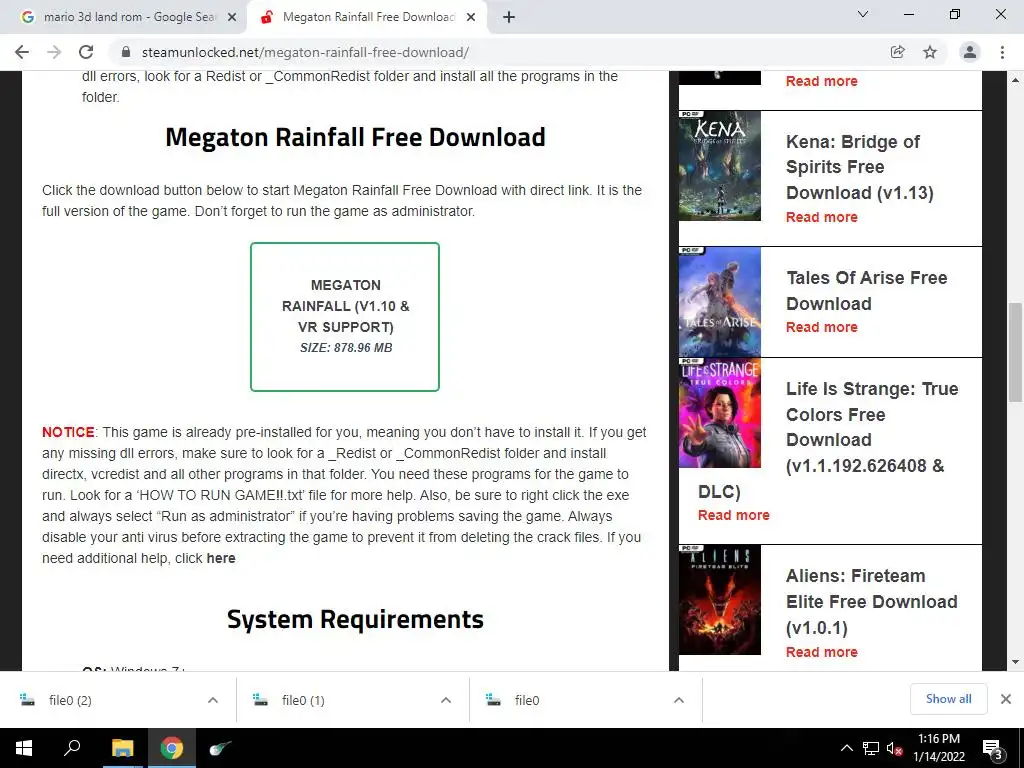Open the Chrome profile avatar
Image resolution: width=1024 pixels, height=768 pixels.
pyautogui.click(x=970, y=52)
